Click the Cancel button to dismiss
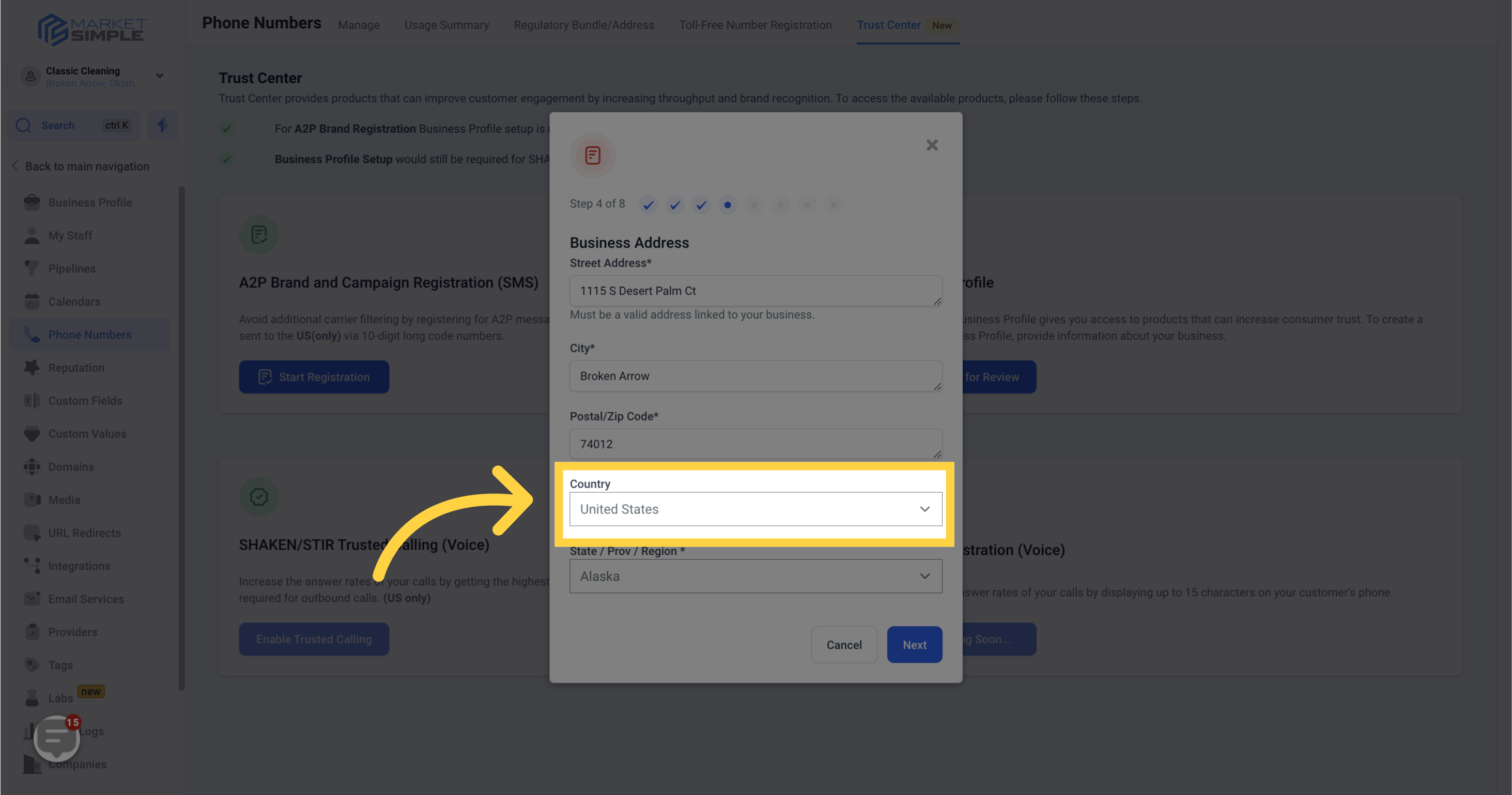The width and height of the screenshot is (1512, 795). 844,644
